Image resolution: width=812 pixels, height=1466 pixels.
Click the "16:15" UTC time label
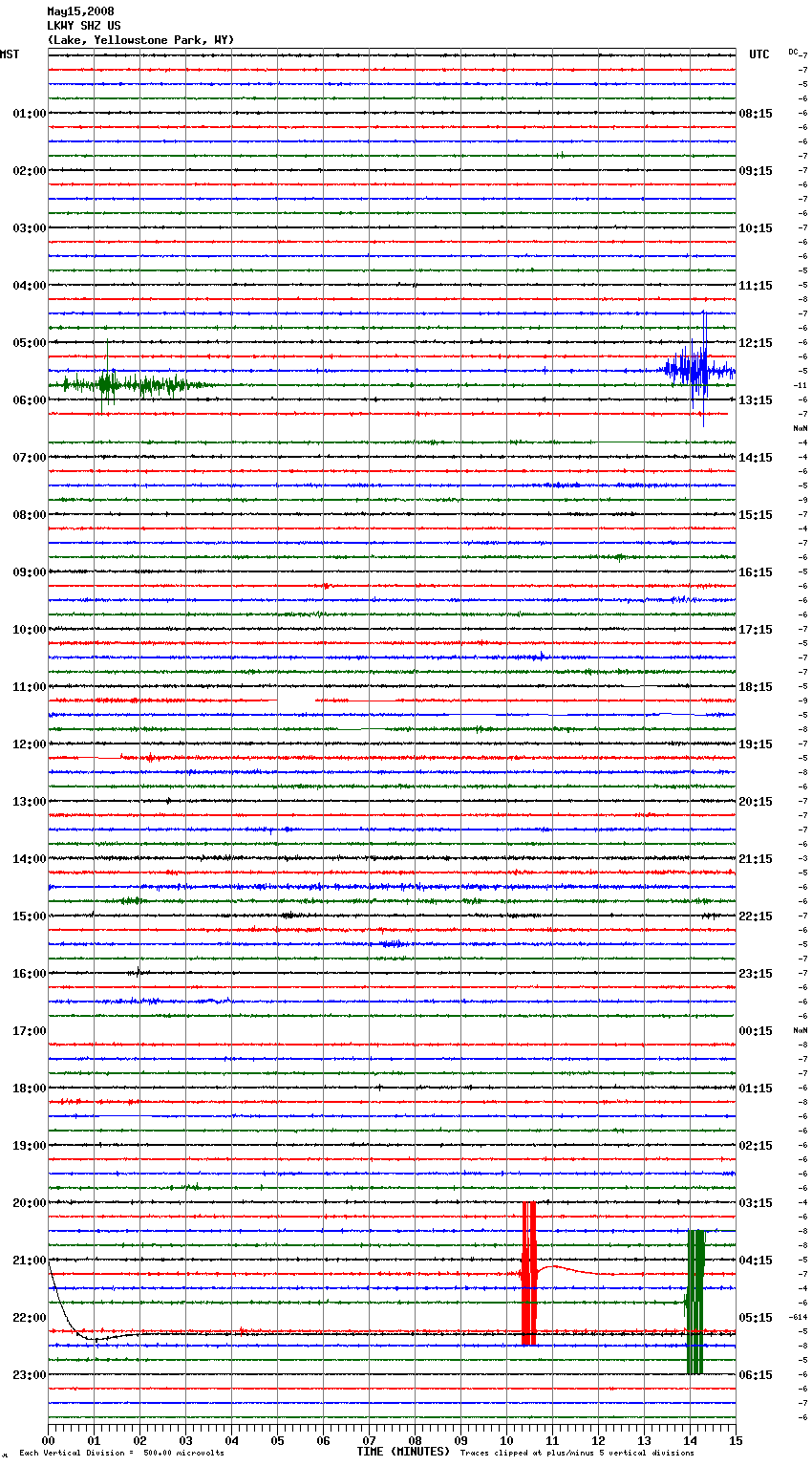click(756, 572)
